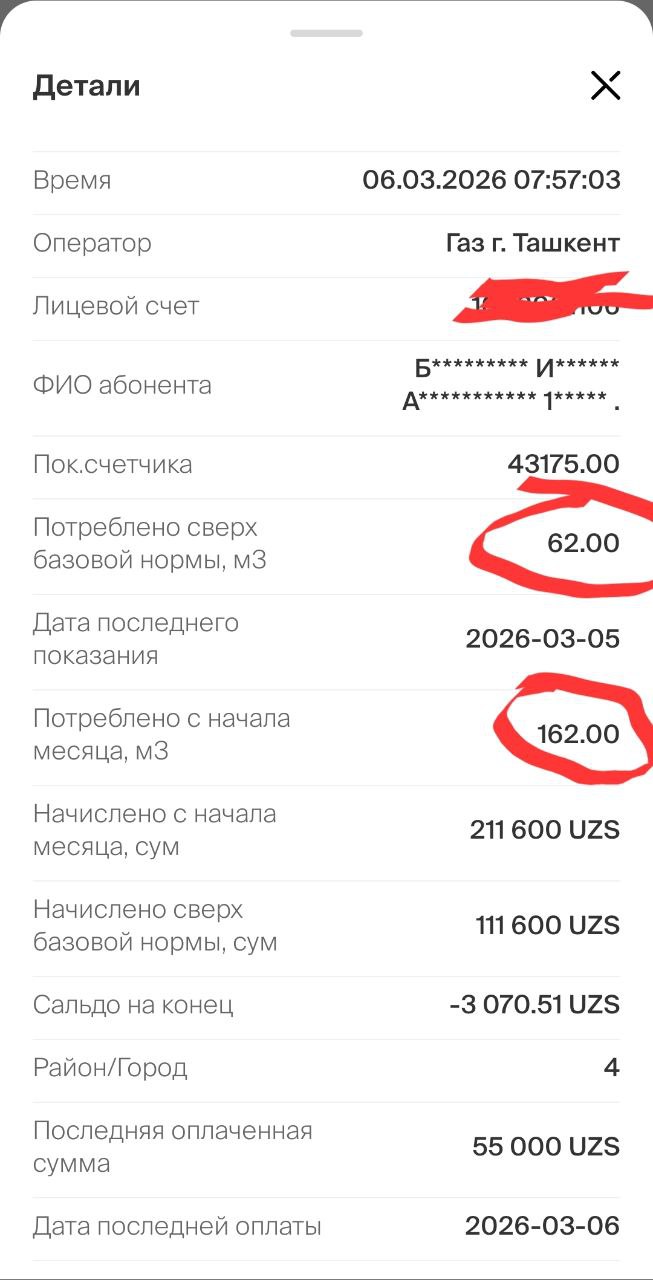
Task: Tap the balance -3 070.51 UZS
Action: (534, 1004)
